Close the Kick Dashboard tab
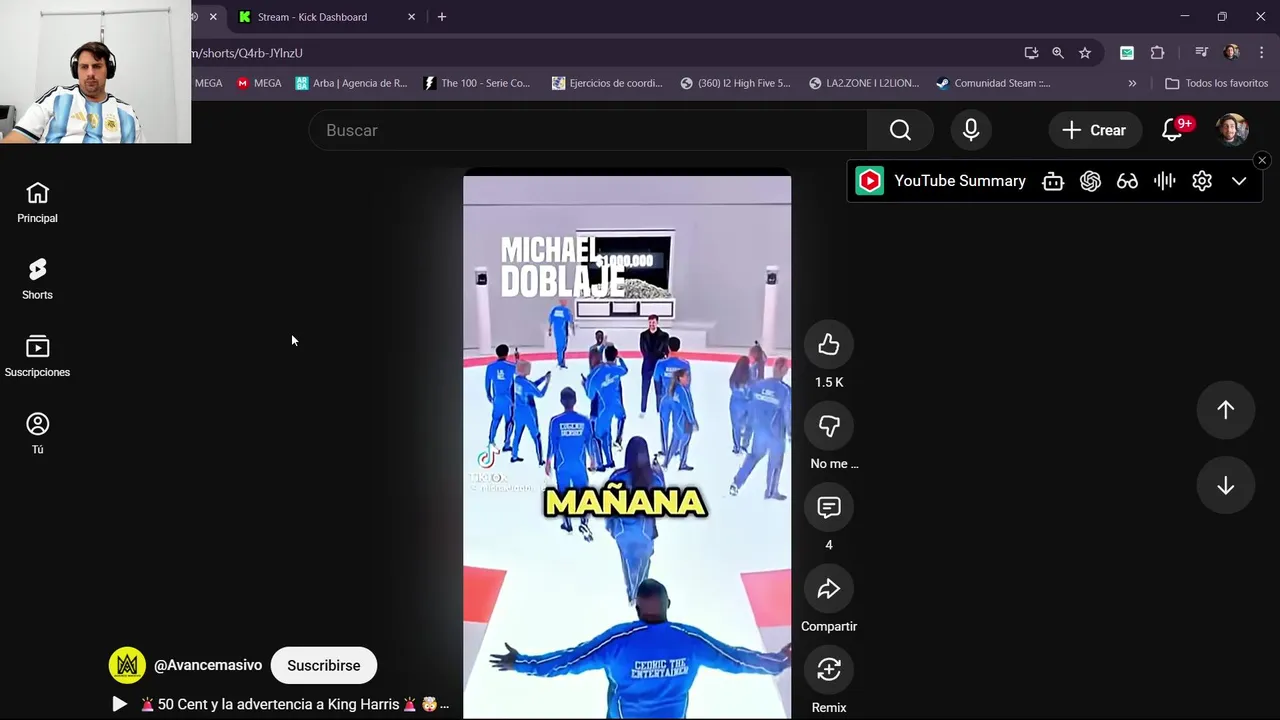The width and height of the screenshot is (1280, 720). [411, 17]
